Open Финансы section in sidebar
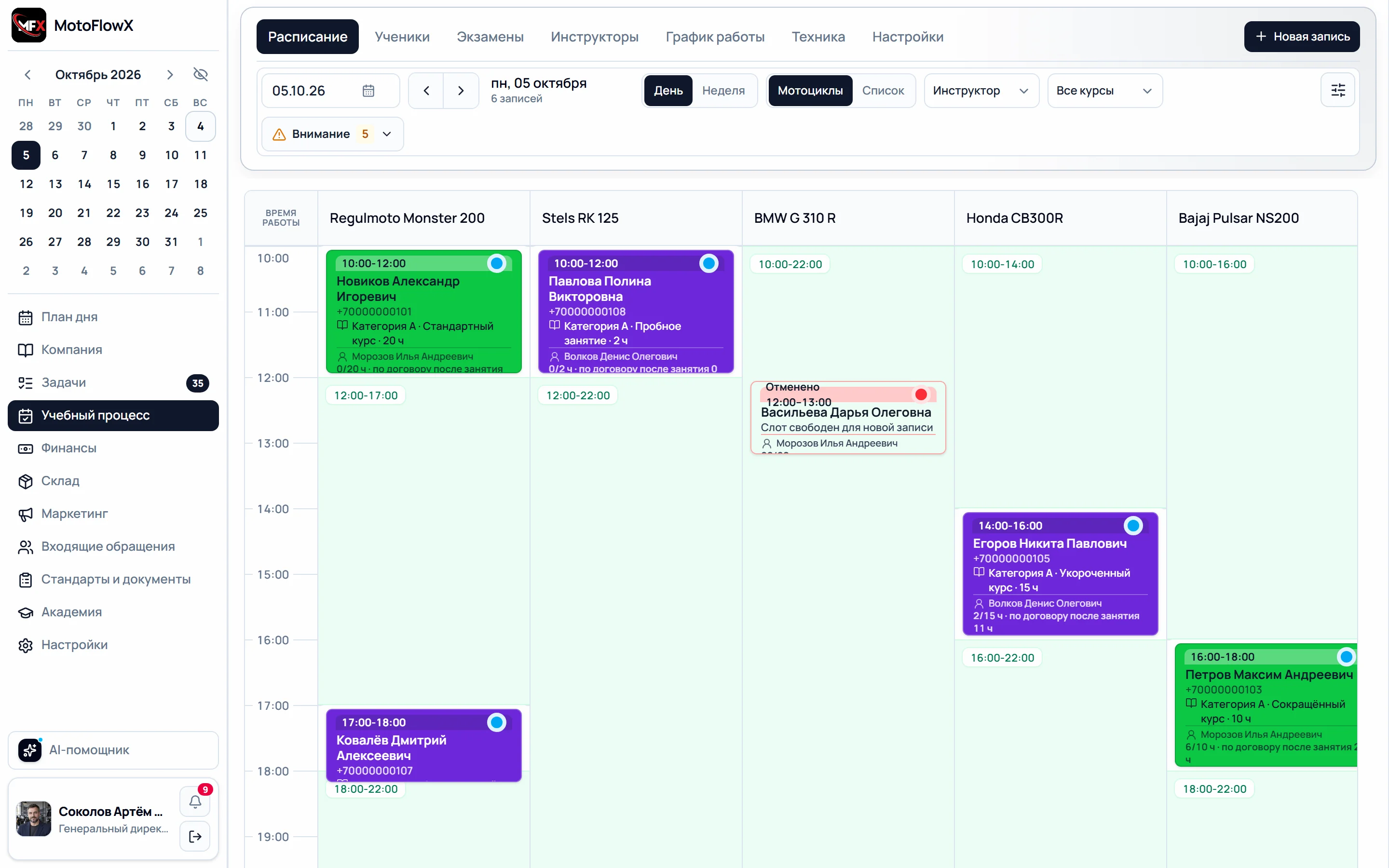The image size is (1389, 868). [x=113, y=448]
